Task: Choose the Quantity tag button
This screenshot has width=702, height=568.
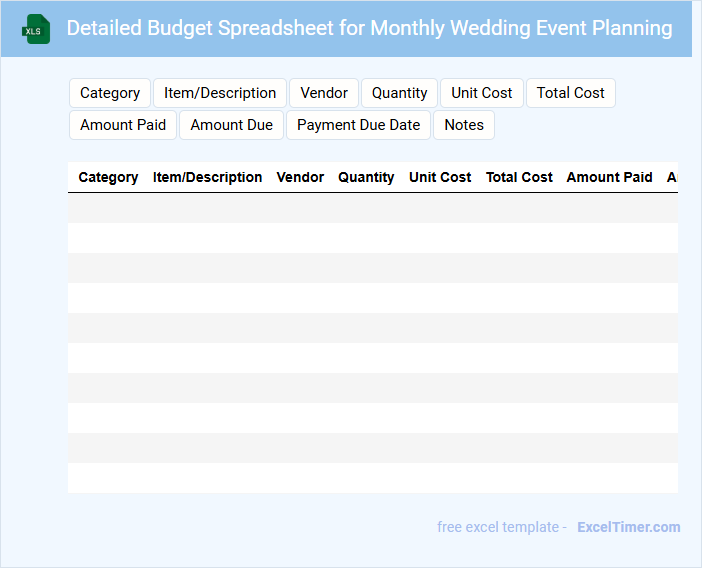Action: (x=399, y=93)
